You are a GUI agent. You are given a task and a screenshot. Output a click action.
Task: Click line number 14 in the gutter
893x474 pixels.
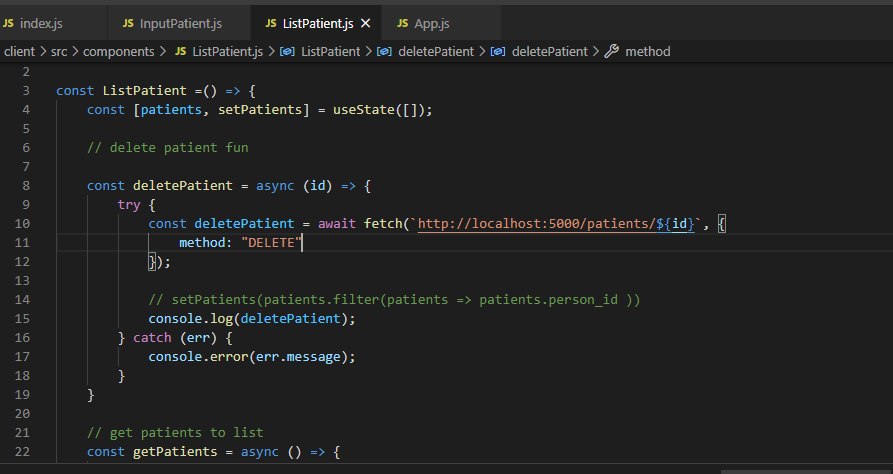[22, 300]
